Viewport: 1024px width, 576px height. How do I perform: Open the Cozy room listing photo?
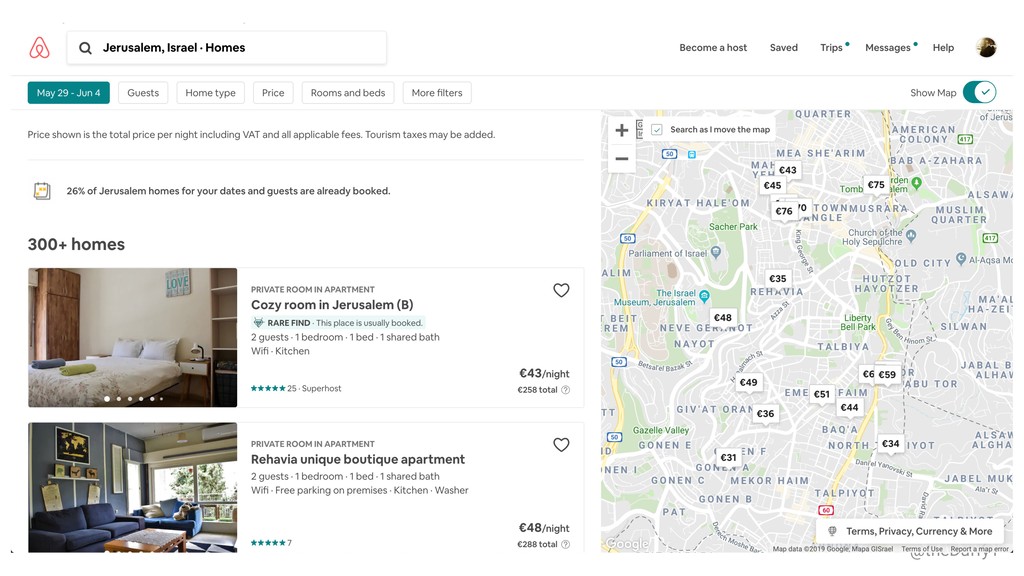pos(133,337)
